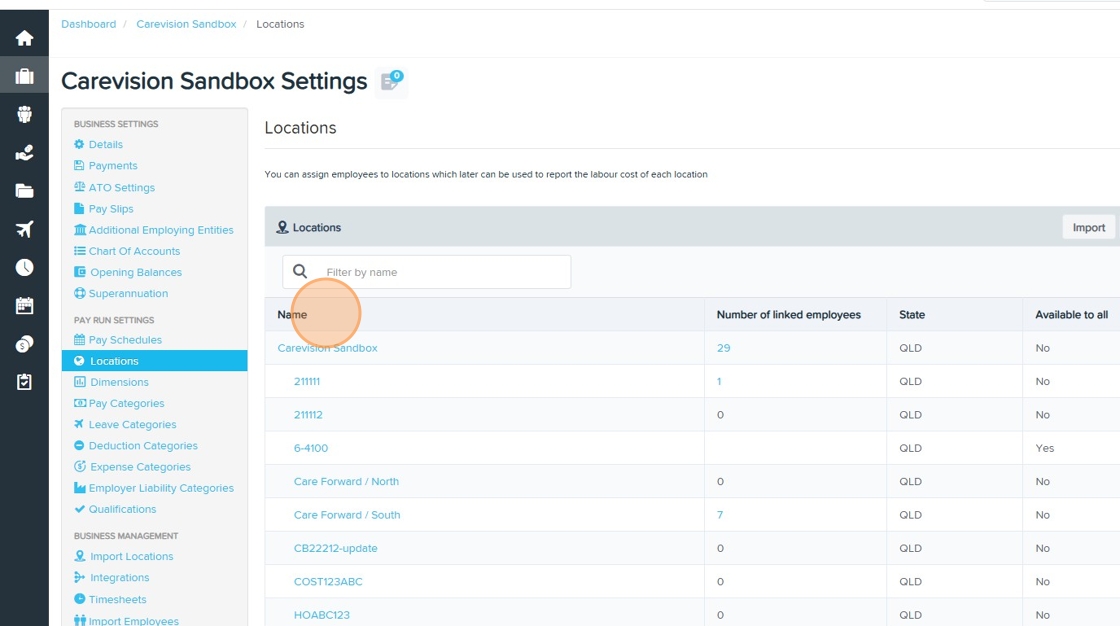
Task: Focus the Filter by name field
Action: [x=426, y=272]
